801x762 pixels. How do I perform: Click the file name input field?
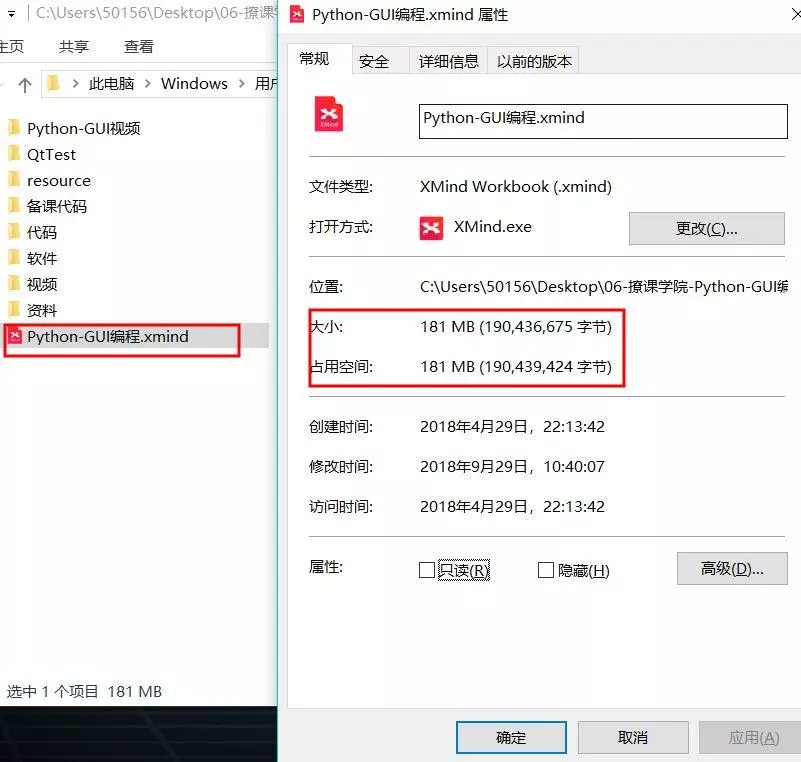point(603,121)
